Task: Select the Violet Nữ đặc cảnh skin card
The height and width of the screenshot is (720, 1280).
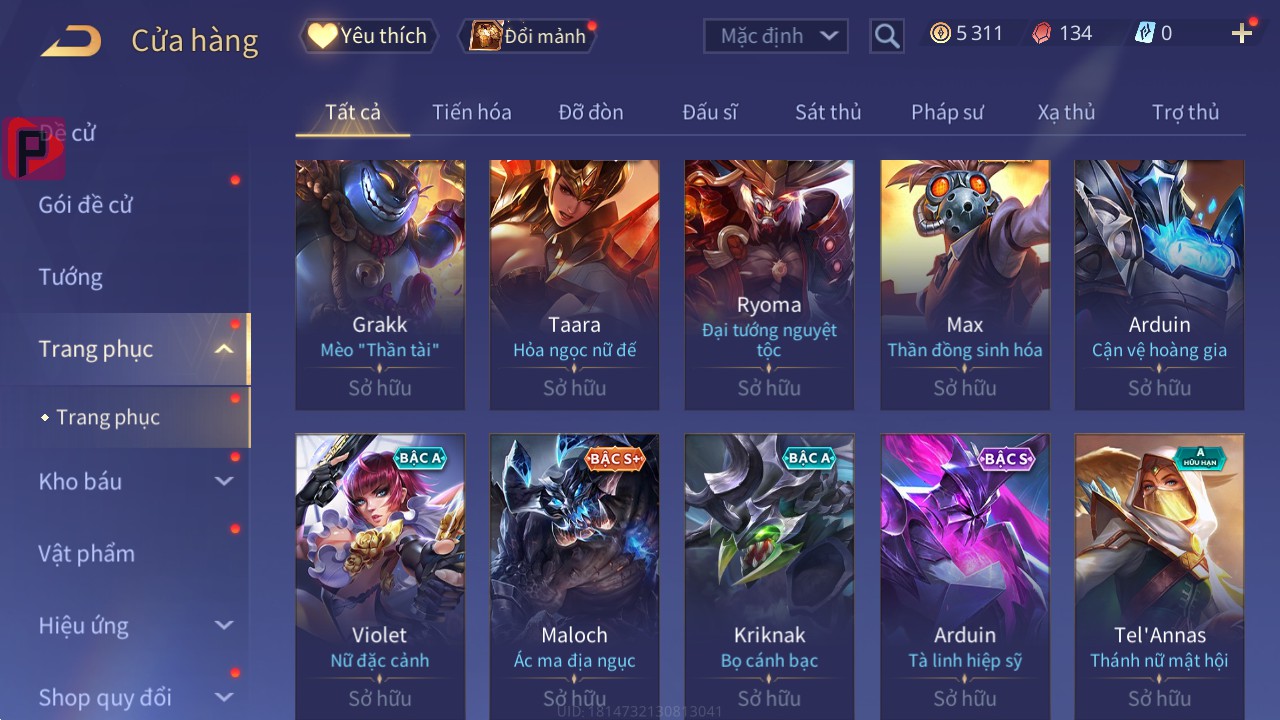Action: (x=380, y=575)
